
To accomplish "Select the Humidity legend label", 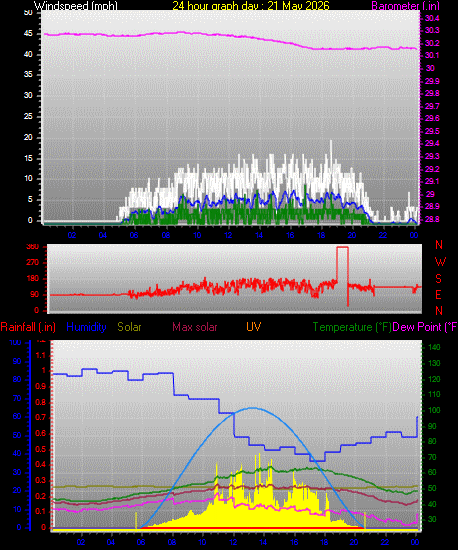I will point(86,327).
